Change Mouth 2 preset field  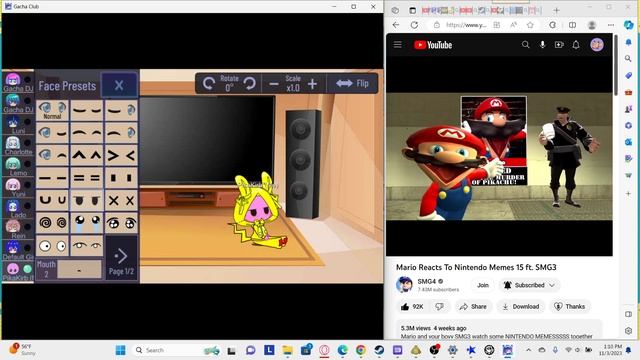point(79,270)
